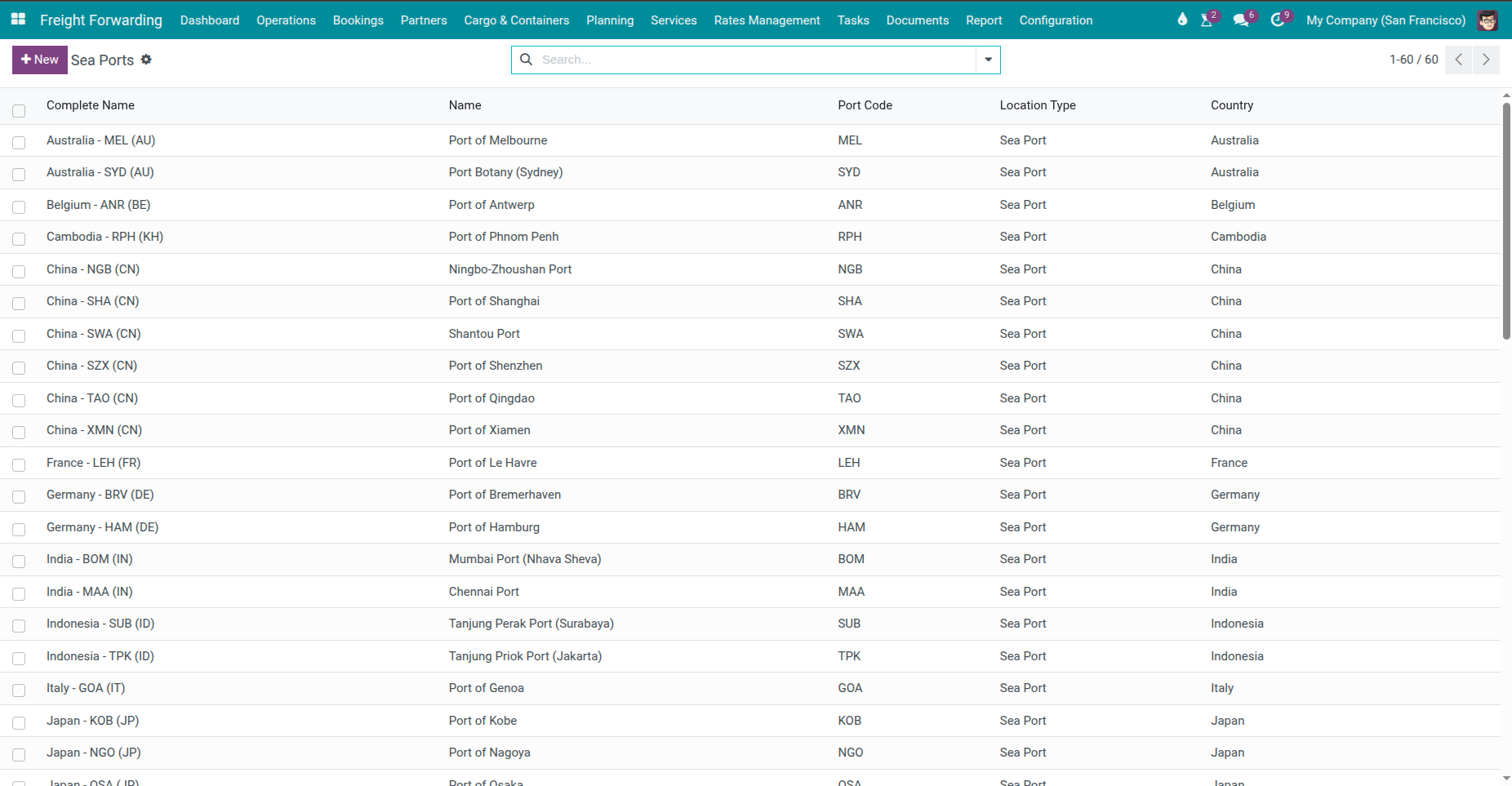The height and width of the screenshot is (786, 1512).
Task: Go to previous page using left arrow
Action: [x=1458, y=60]
